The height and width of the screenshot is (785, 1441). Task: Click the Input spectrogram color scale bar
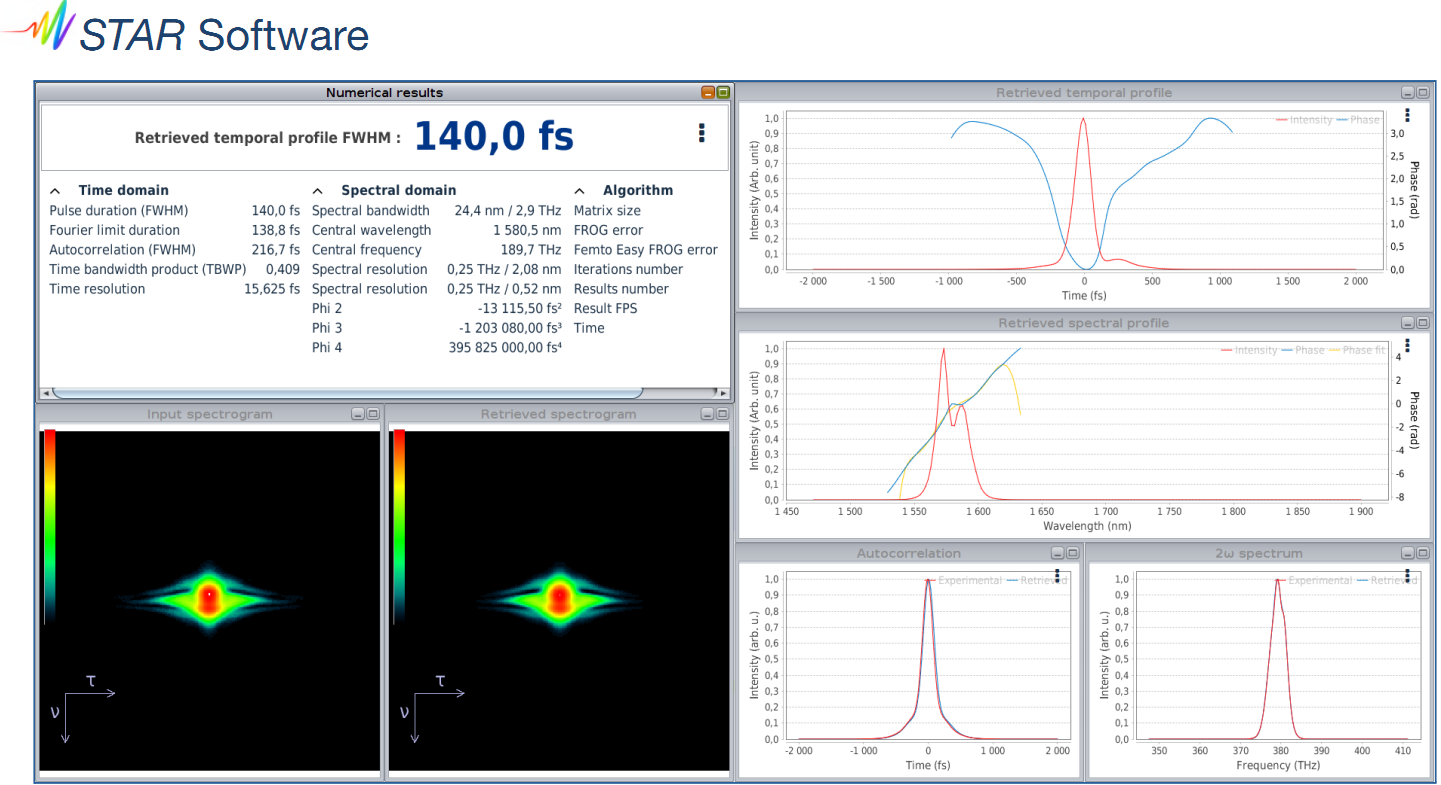(x=50, y=525)
